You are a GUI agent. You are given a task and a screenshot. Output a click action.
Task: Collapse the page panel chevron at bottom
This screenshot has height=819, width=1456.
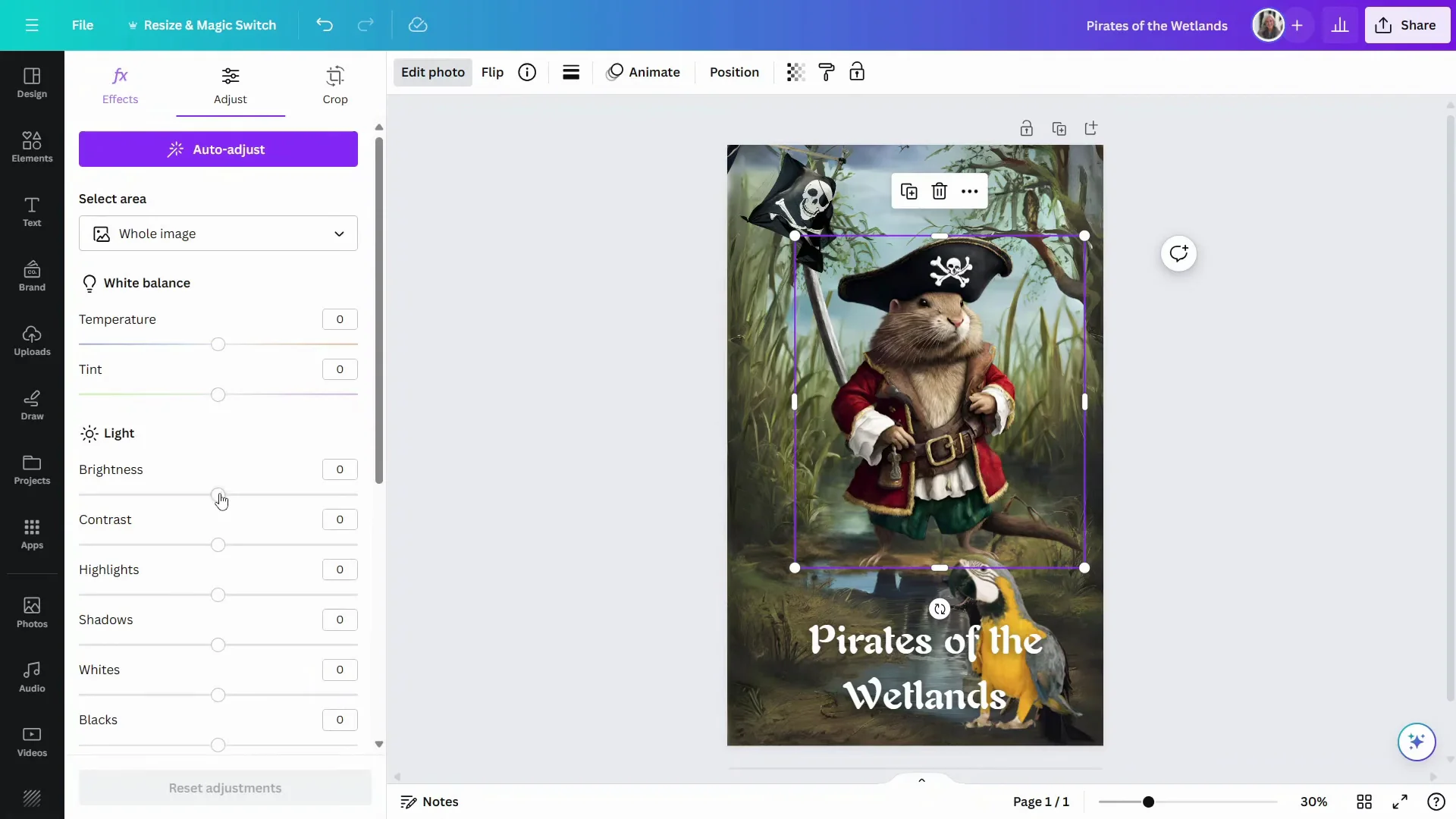(921, 780)
